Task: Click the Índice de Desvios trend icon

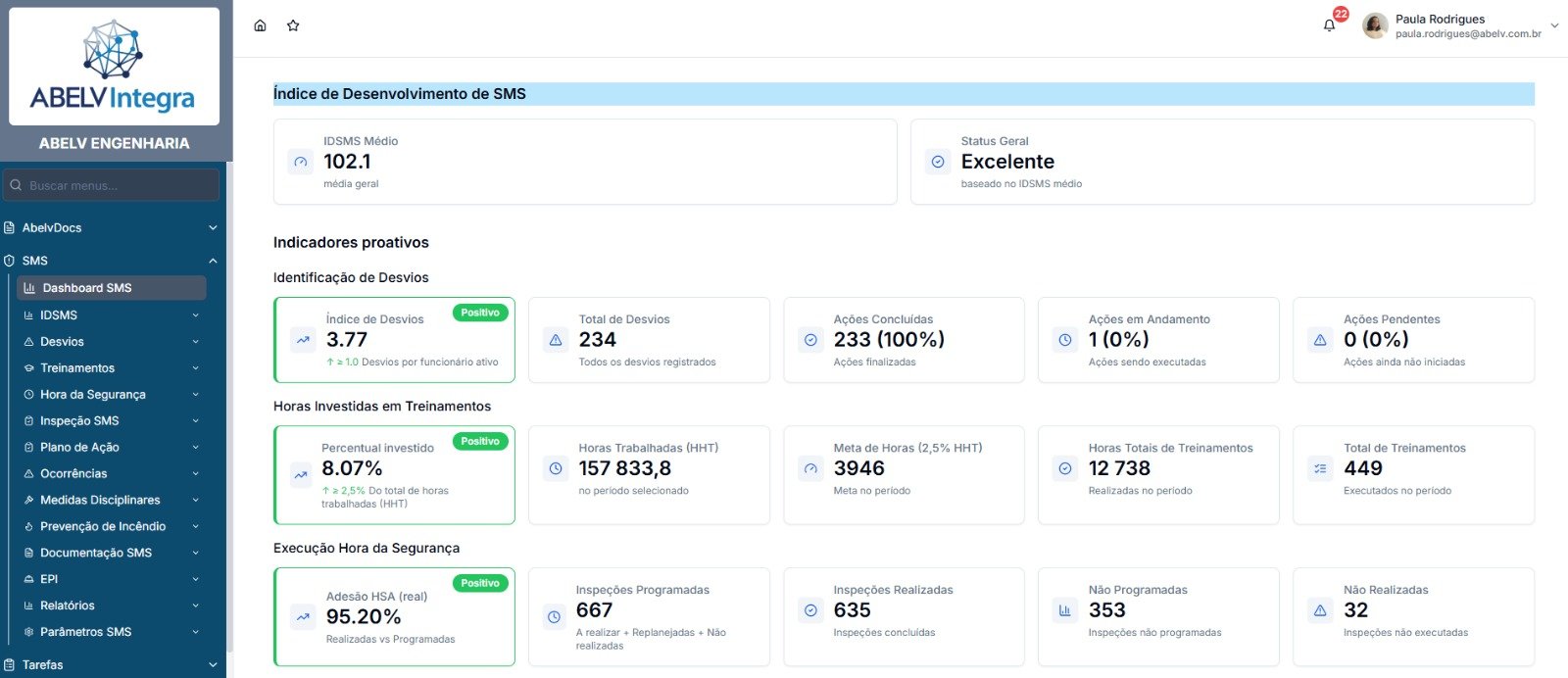Action: coord(303,340)
